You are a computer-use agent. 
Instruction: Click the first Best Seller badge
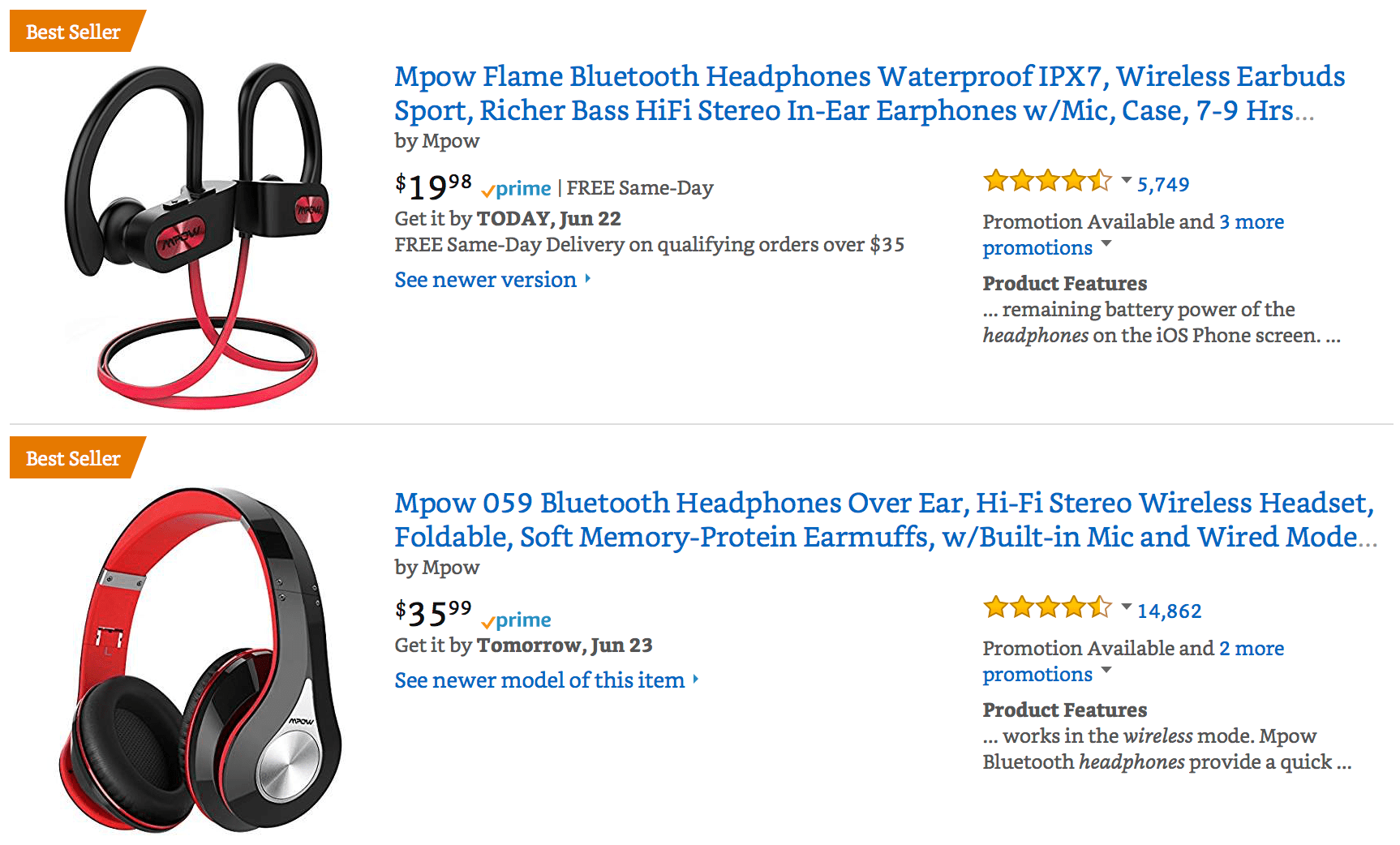tap(77, 32)
